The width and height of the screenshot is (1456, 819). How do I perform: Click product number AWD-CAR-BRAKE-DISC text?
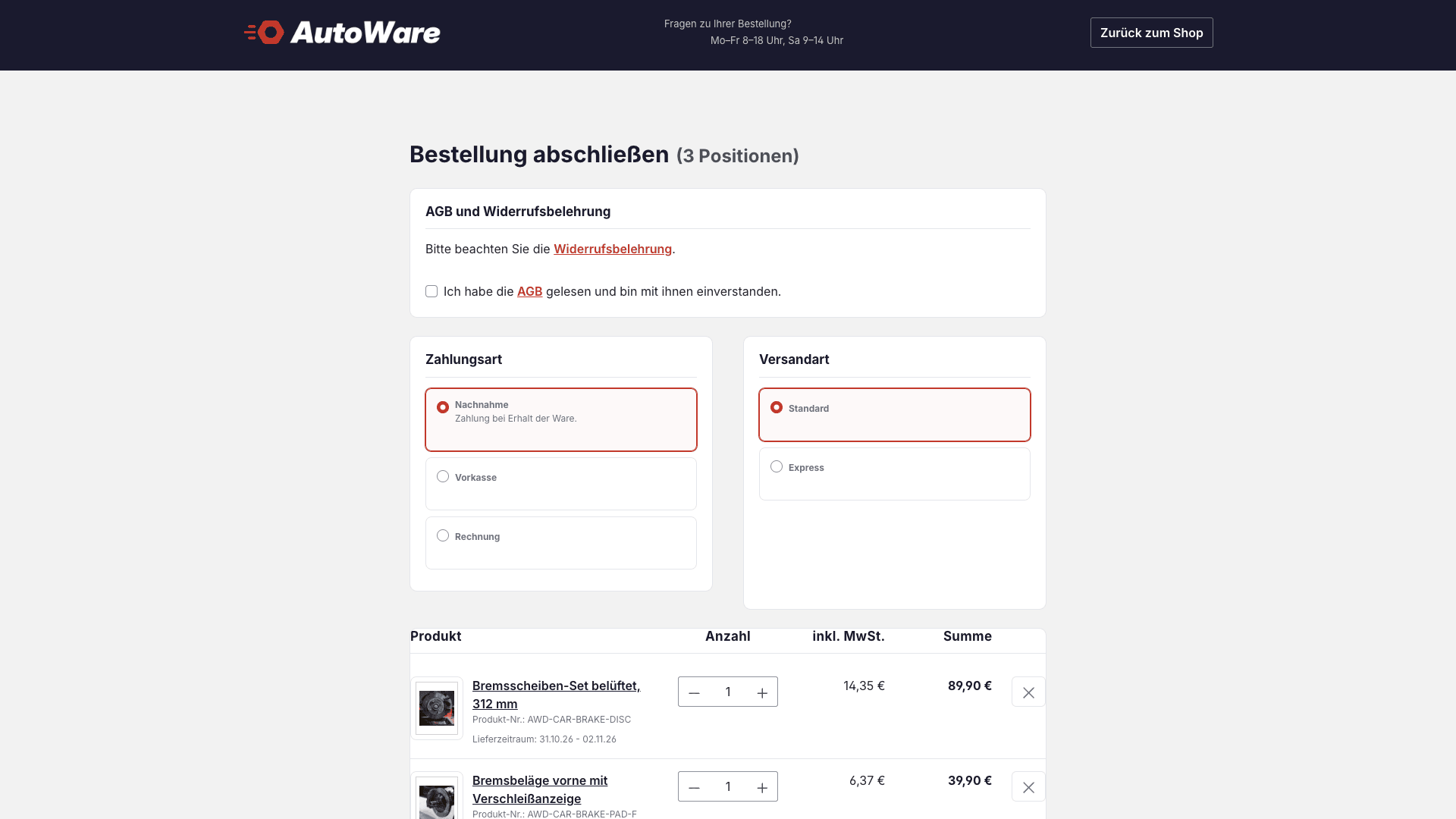[579, 720]
